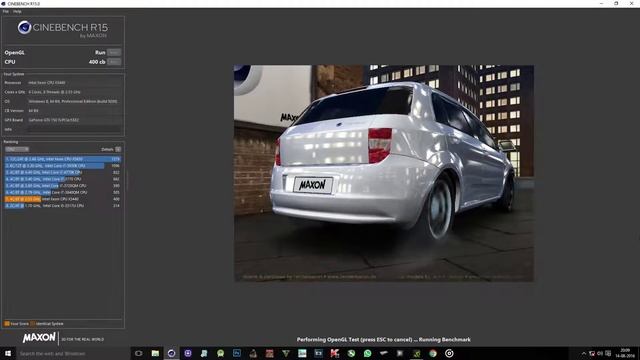
Task: Open the Kaspersky red K taskbar icon
Action: [x=335, y=353]
